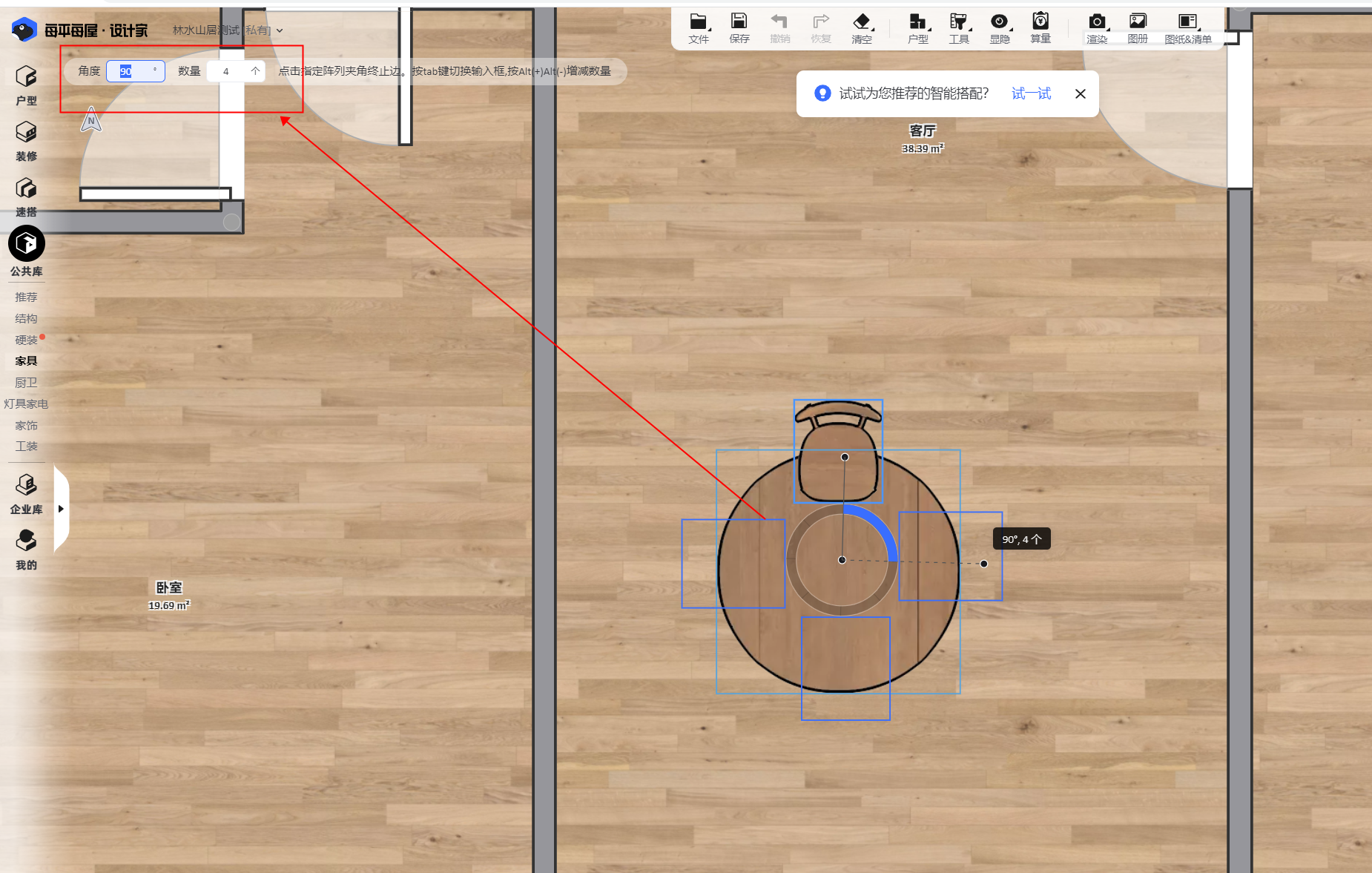Select the 家具 category
The width and height of the screenshot is (1372, 873).
26,361
